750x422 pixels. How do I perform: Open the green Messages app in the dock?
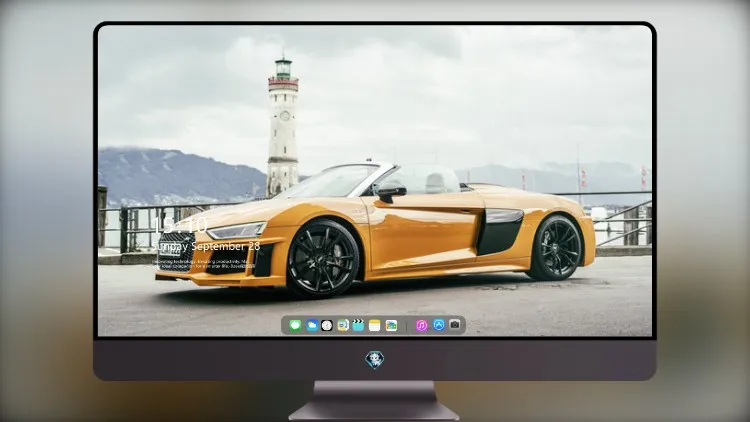point(295,325)
